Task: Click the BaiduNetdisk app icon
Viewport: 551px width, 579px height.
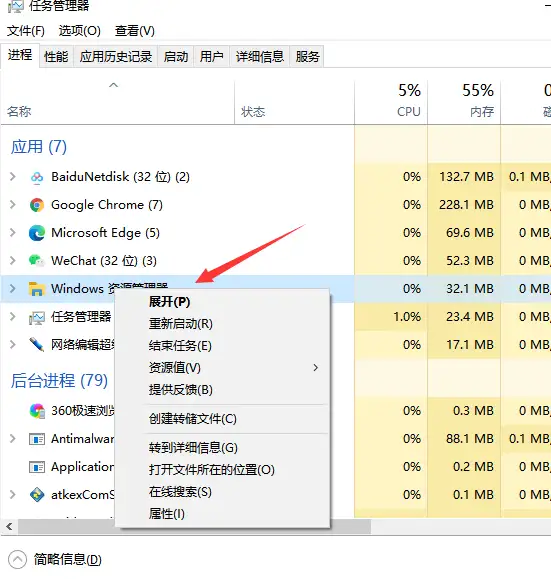Action: tap(37, 177)
